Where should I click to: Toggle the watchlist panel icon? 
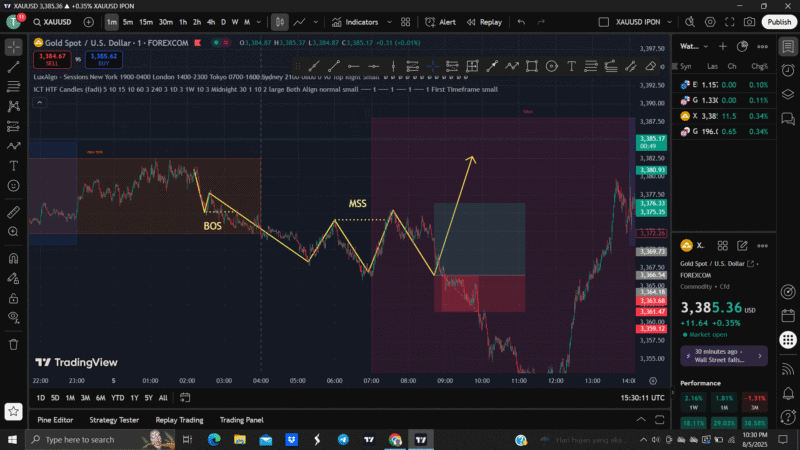[x=788, y=46]
